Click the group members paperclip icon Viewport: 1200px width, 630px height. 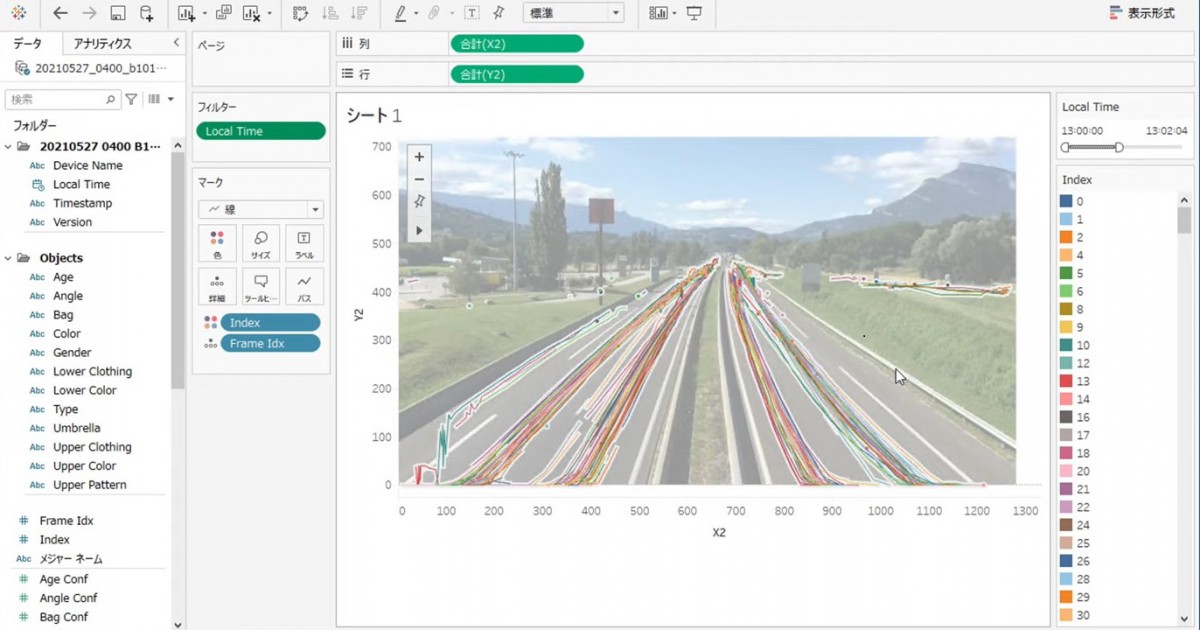pos(434,13)
